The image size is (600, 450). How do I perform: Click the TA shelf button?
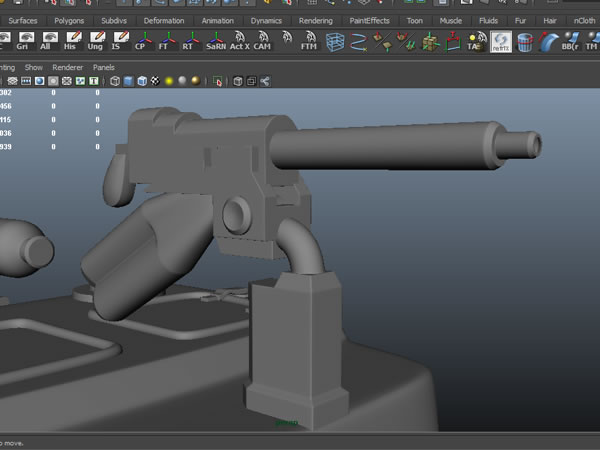(477, 42)
